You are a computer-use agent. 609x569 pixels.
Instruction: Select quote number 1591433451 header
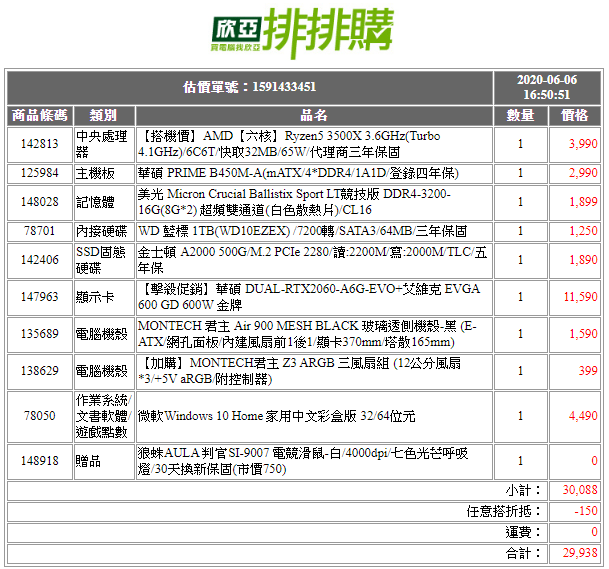click(x=250, y=87)
